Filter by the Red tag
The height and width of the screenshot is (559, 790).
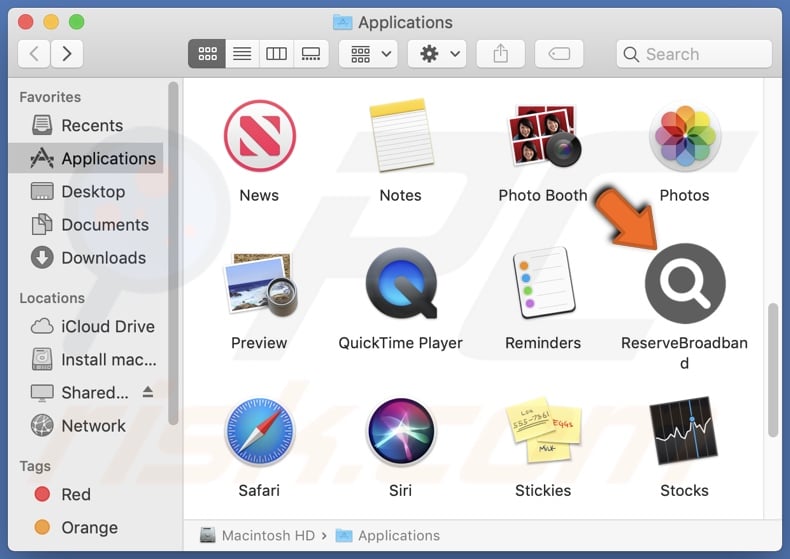86,495
